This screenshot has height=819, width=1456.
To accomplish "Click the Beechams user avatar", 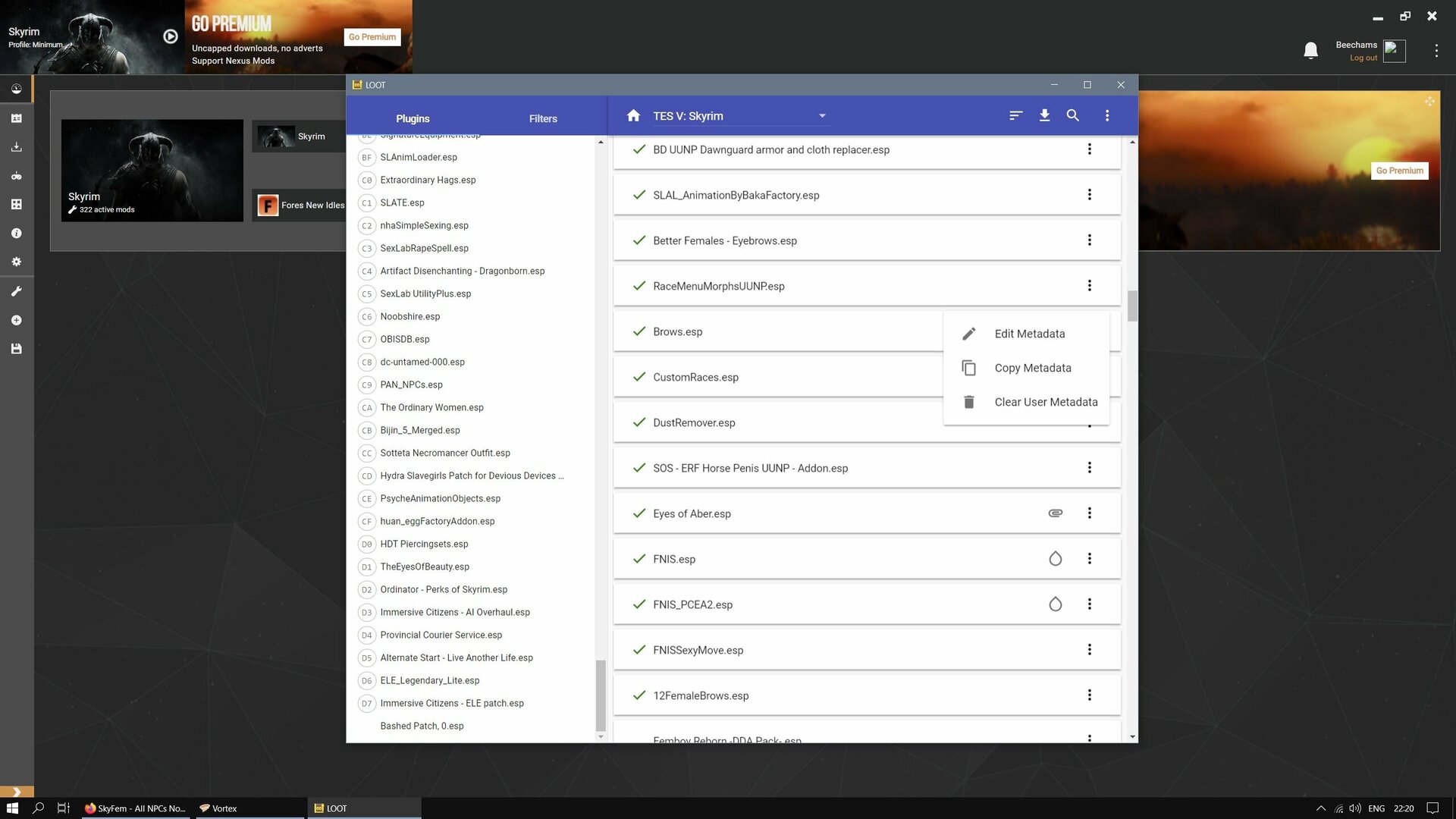I will pos(1394,51).
